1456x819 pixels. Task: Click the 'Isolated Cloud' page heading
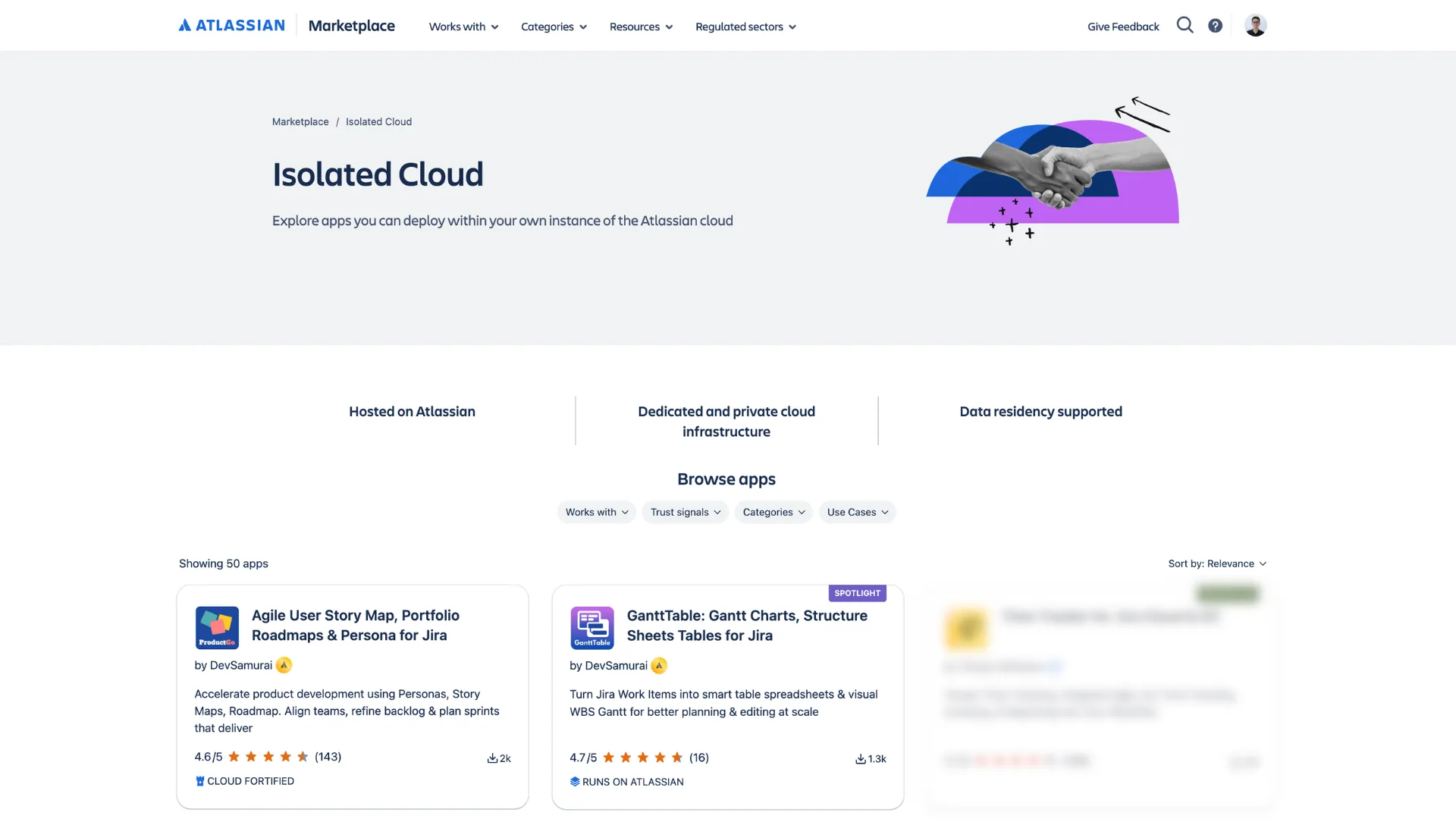[378, 174]
